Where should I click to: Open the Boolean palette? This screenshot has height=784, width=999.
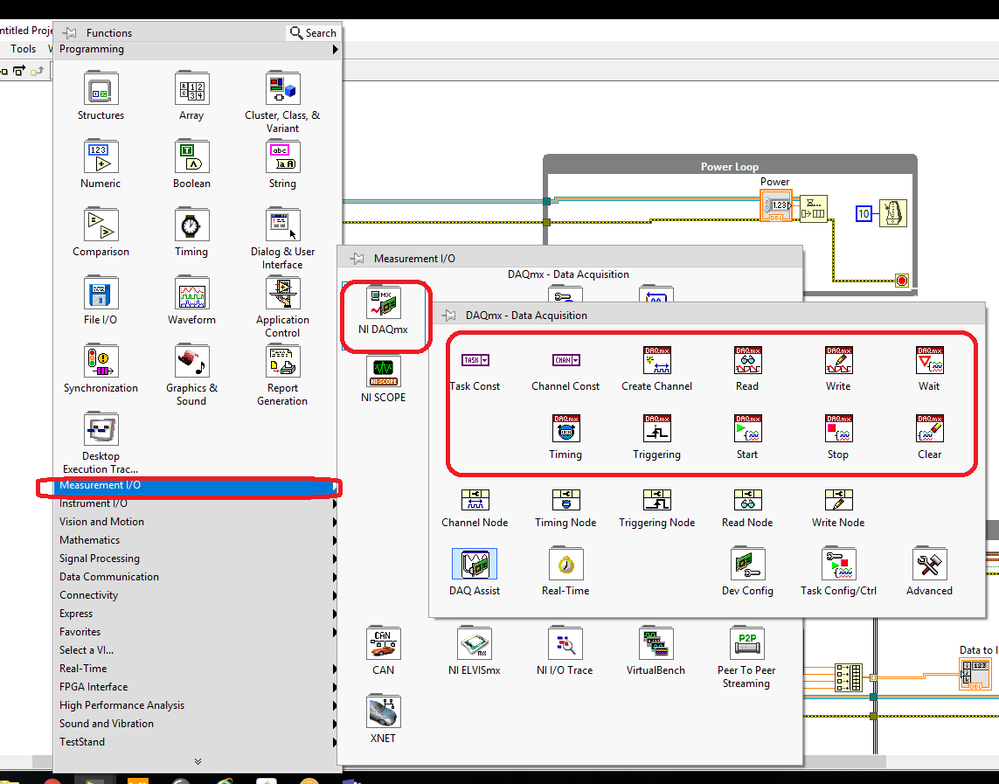(191, 157)
